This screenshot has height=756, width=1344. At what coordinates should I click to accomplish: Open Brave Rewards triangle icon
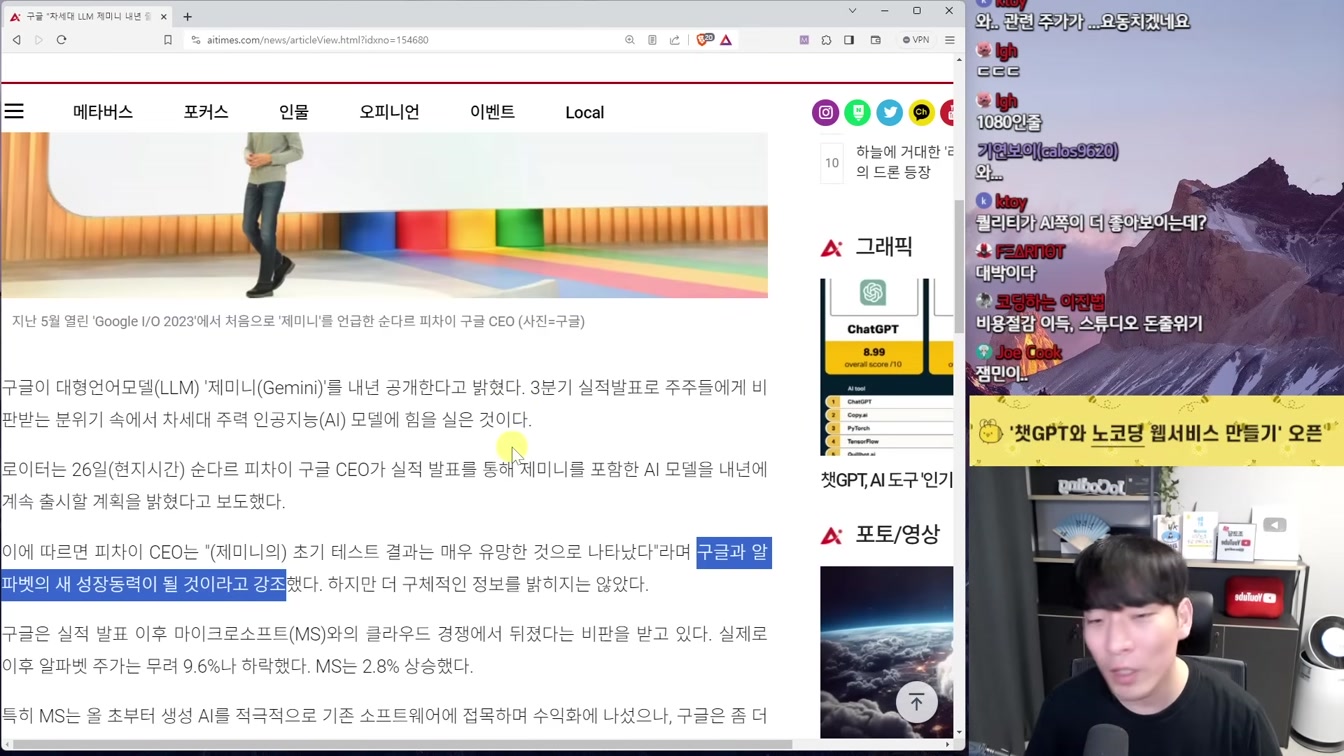tap(726, 40)
